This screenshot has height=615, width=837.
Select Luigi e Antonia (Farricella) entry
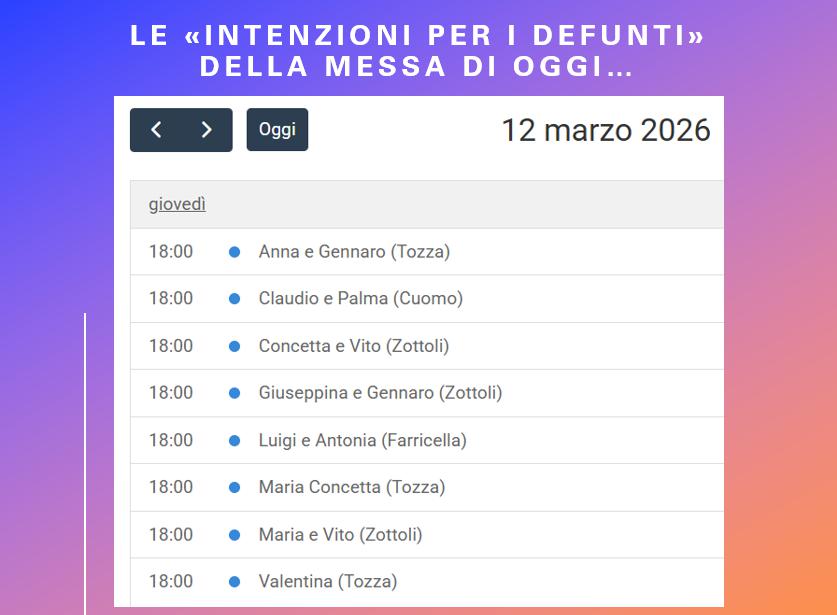point(362,440)
